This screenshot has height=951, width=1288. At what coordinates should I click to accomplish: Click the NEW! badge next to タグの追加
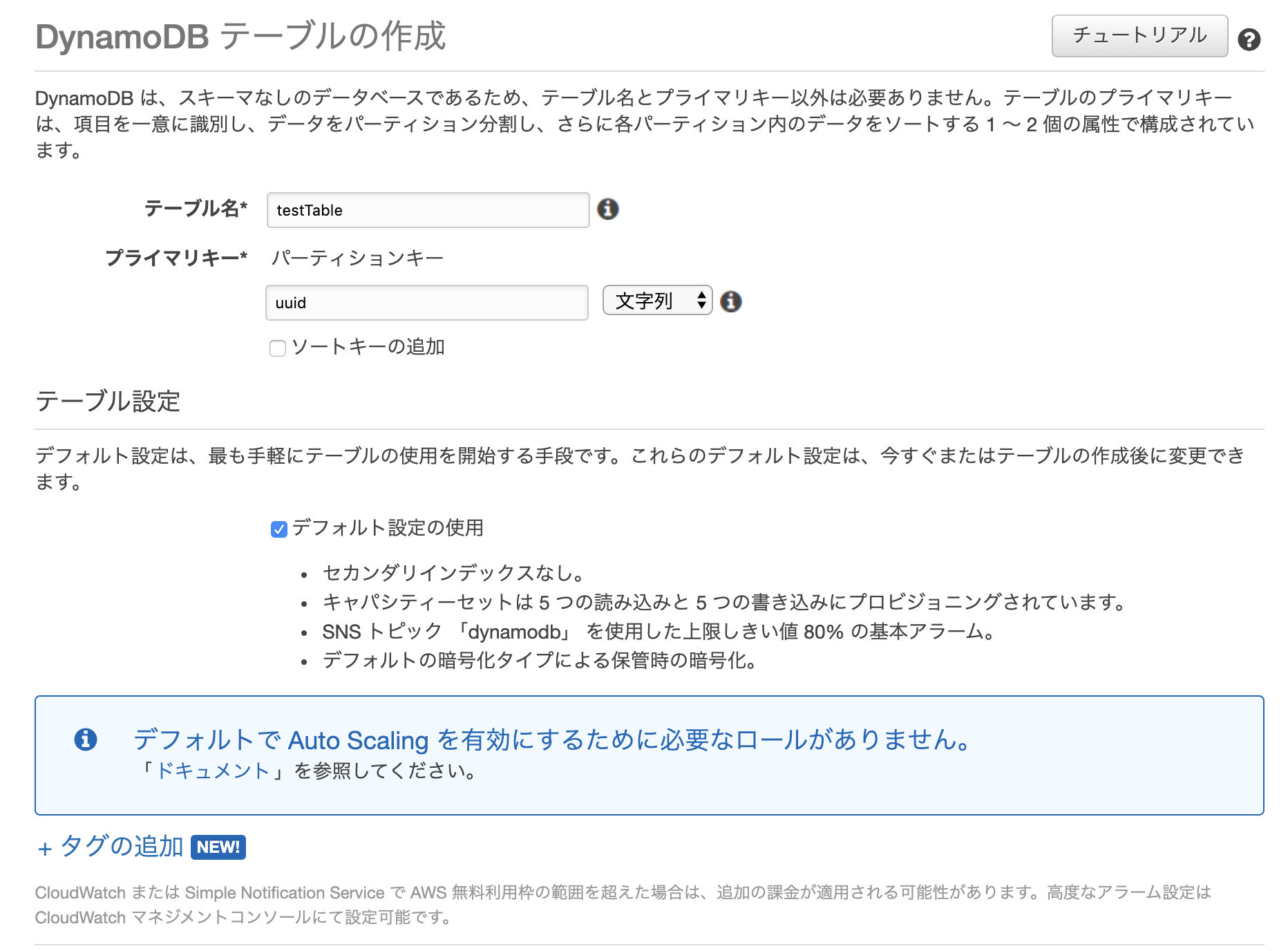tap(218, 847)
